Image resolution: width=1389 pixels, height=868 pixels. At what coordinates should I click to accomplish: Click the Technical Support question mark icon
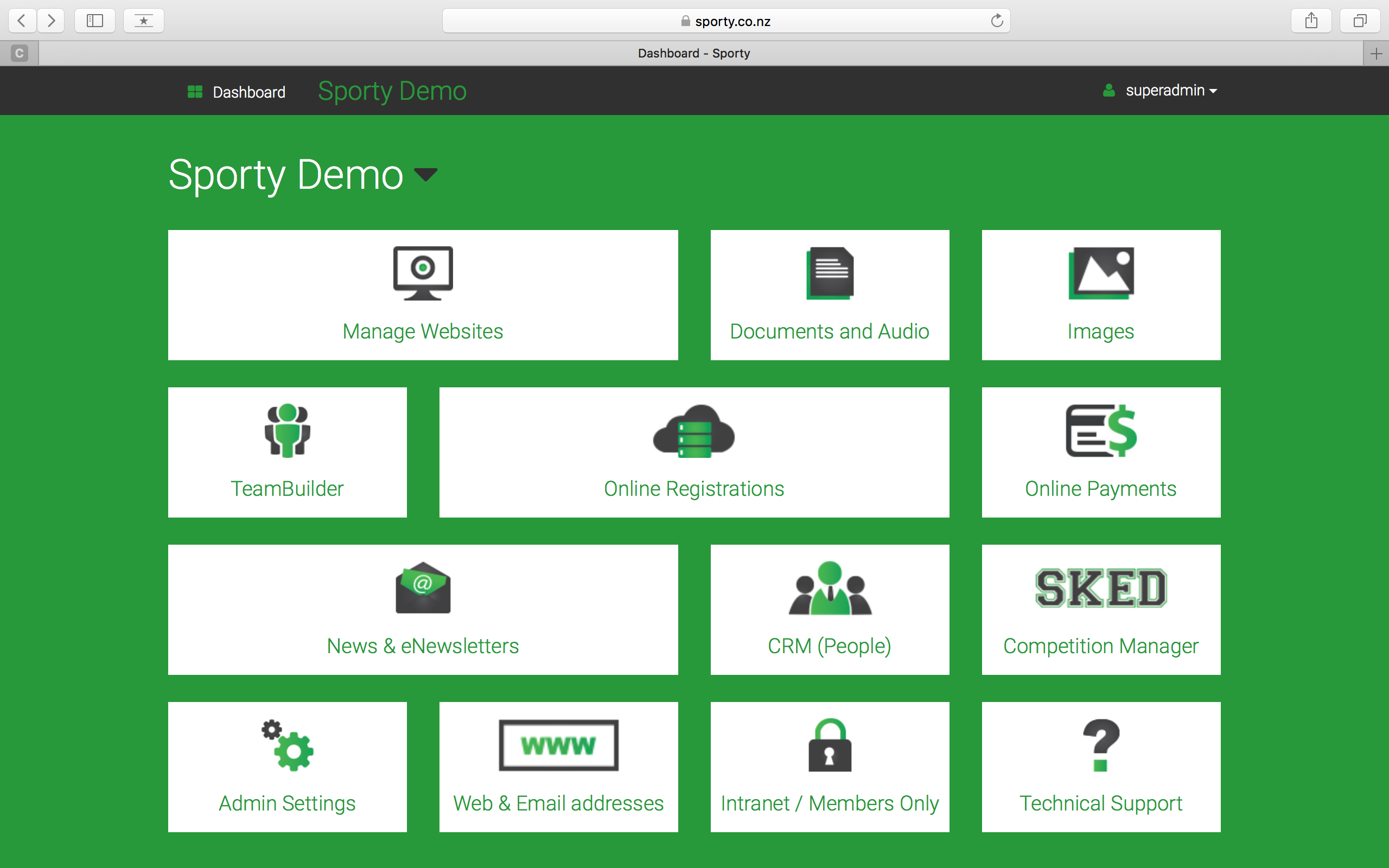(1101, 745)
